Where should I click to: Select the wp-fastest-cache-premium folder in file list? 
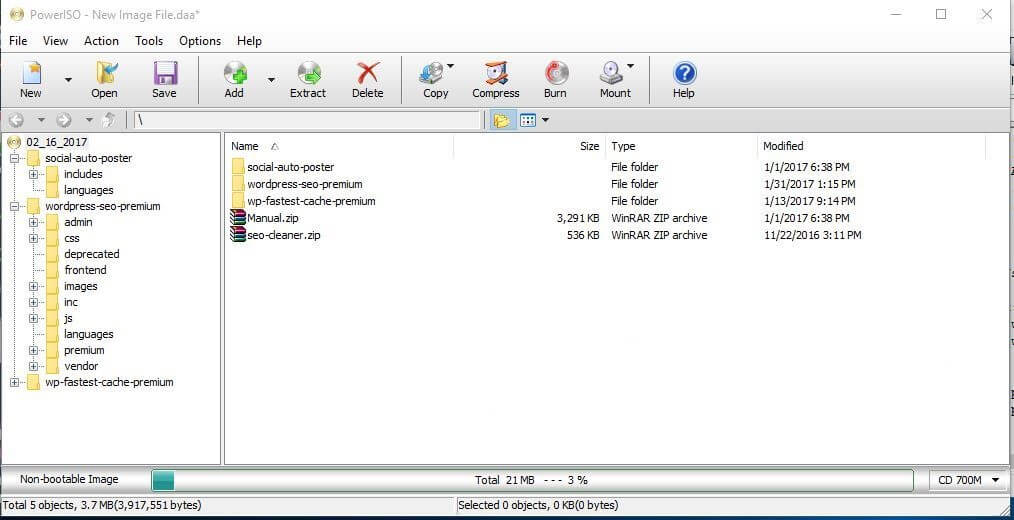[x=311, y=201]
